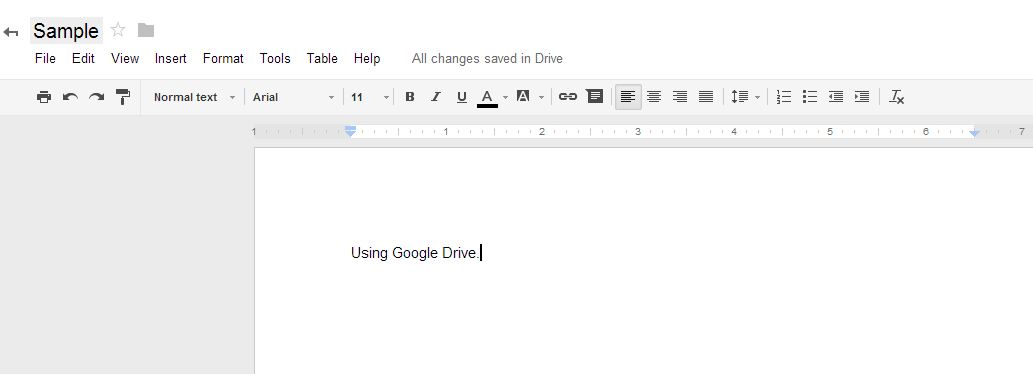1033x374 pixels.
Task: Open the text color dropdown arrow
Action: pyautogui.click(x=505, y=97)
